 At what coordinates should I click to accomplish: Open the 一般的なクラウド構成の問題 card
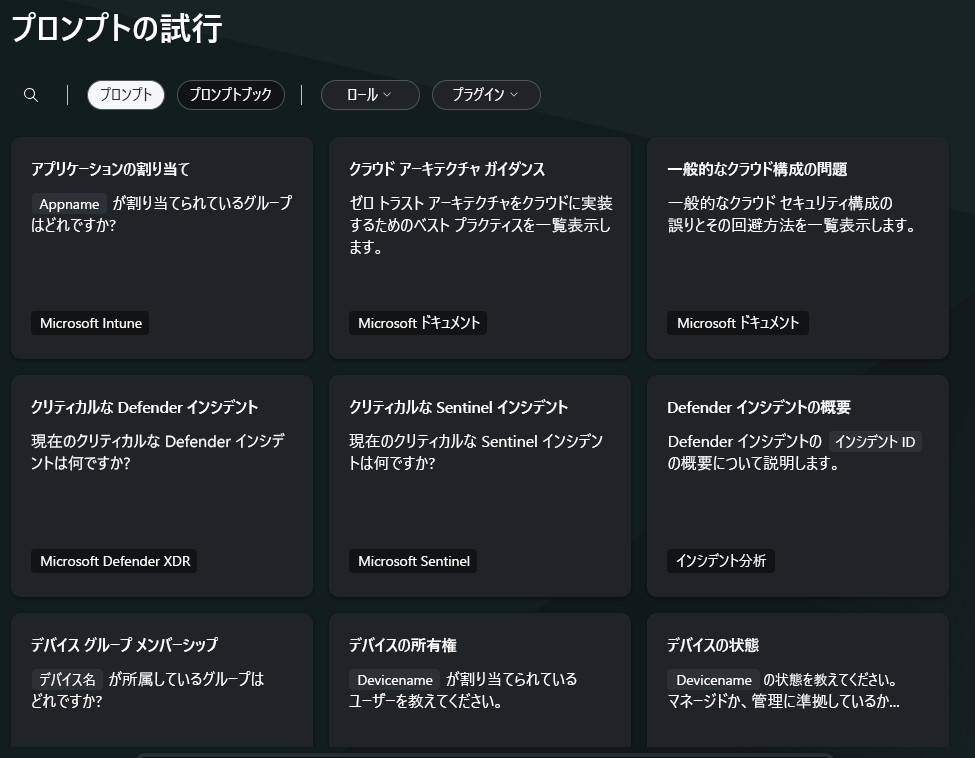tap(798, 248)
